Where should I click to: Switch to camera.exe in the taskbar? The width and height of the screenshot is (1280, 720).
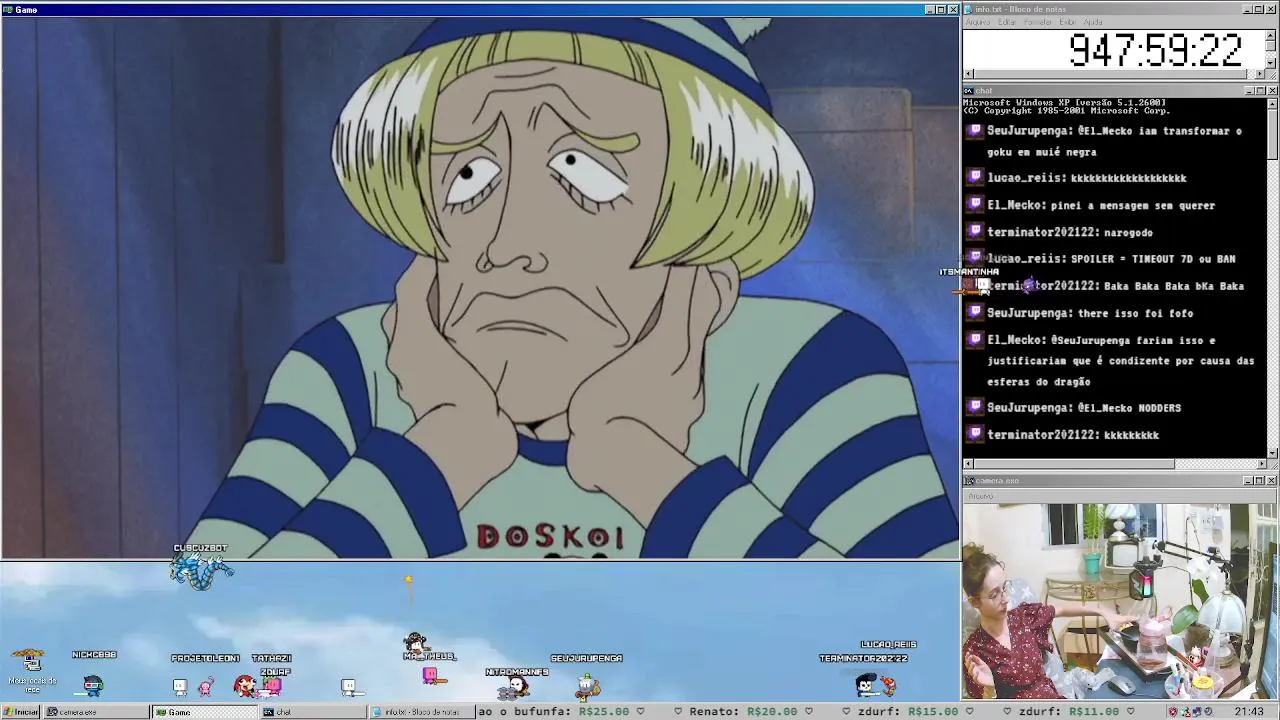coord(96,712)
